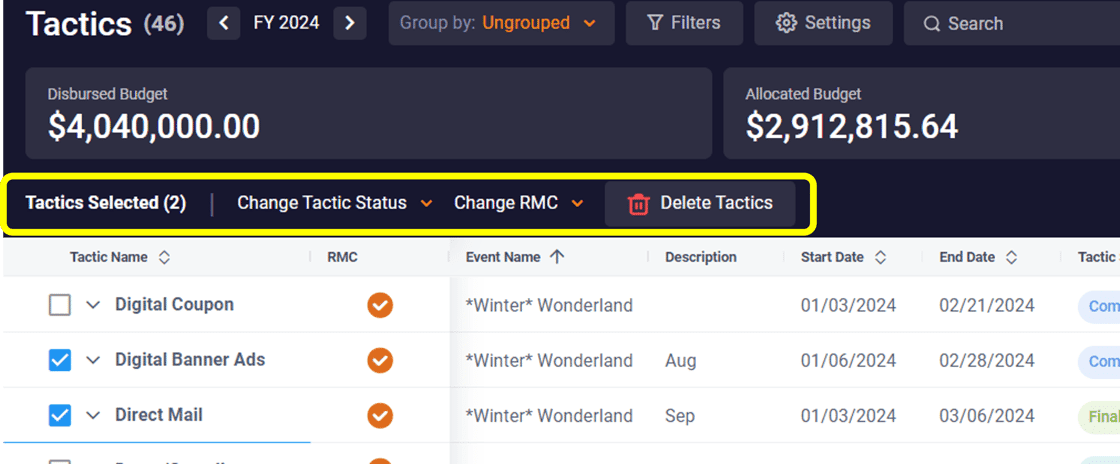The image size is (1120, 464).
Task: Go to previous fiscal year arrow
Action: point(224,24)
